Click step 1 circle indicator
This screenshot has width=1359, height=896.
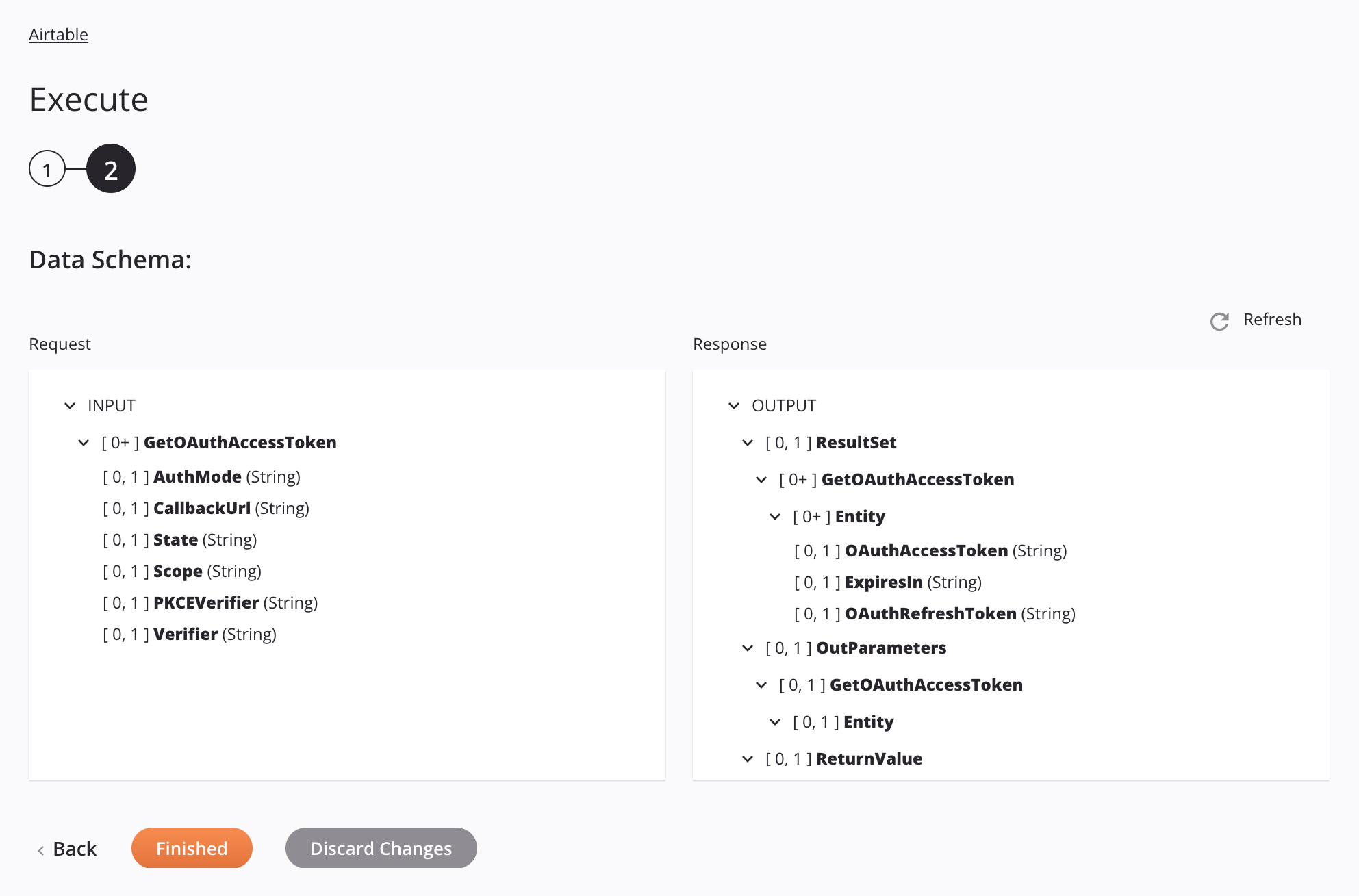(46, 168)
